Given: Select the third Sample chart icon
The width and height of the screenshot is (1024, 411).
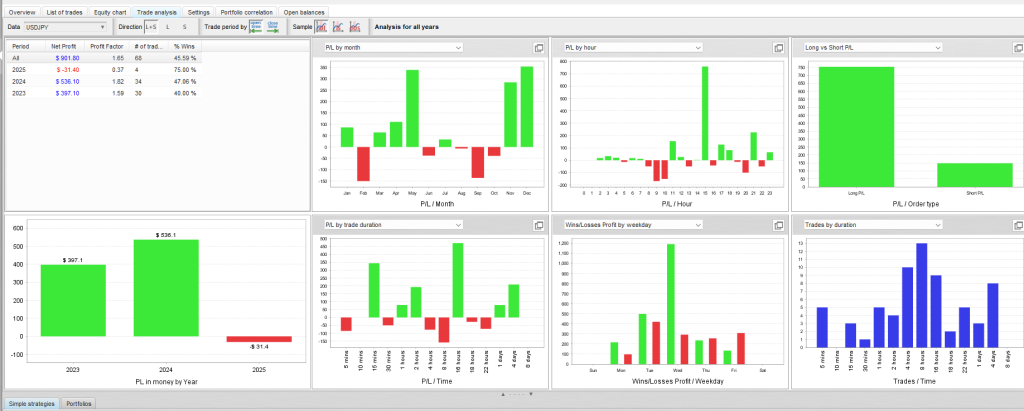Looking at the screenshot, I should [x=354, y=26].
